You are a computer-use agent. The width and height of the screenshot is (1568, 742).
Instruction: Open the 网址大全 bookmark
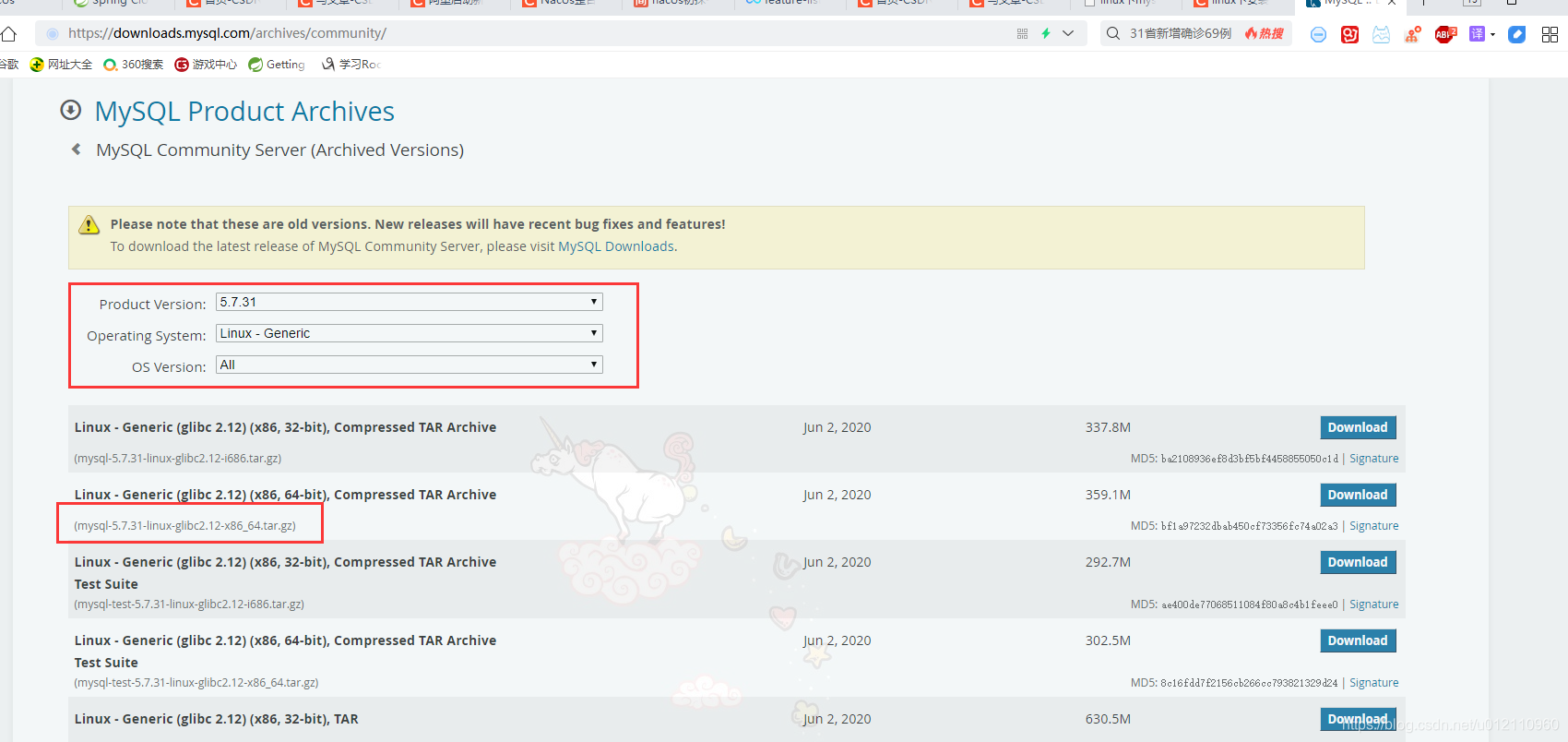pos(61,64)
